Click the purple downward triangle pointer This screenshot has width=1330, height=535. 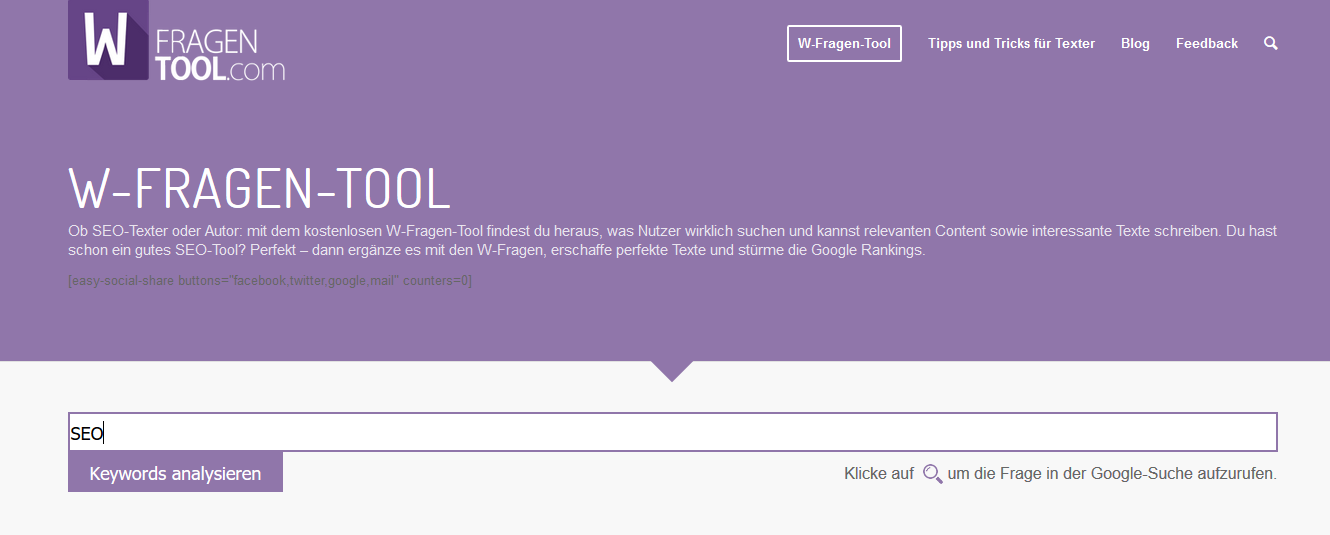click(x=672, y=371)
